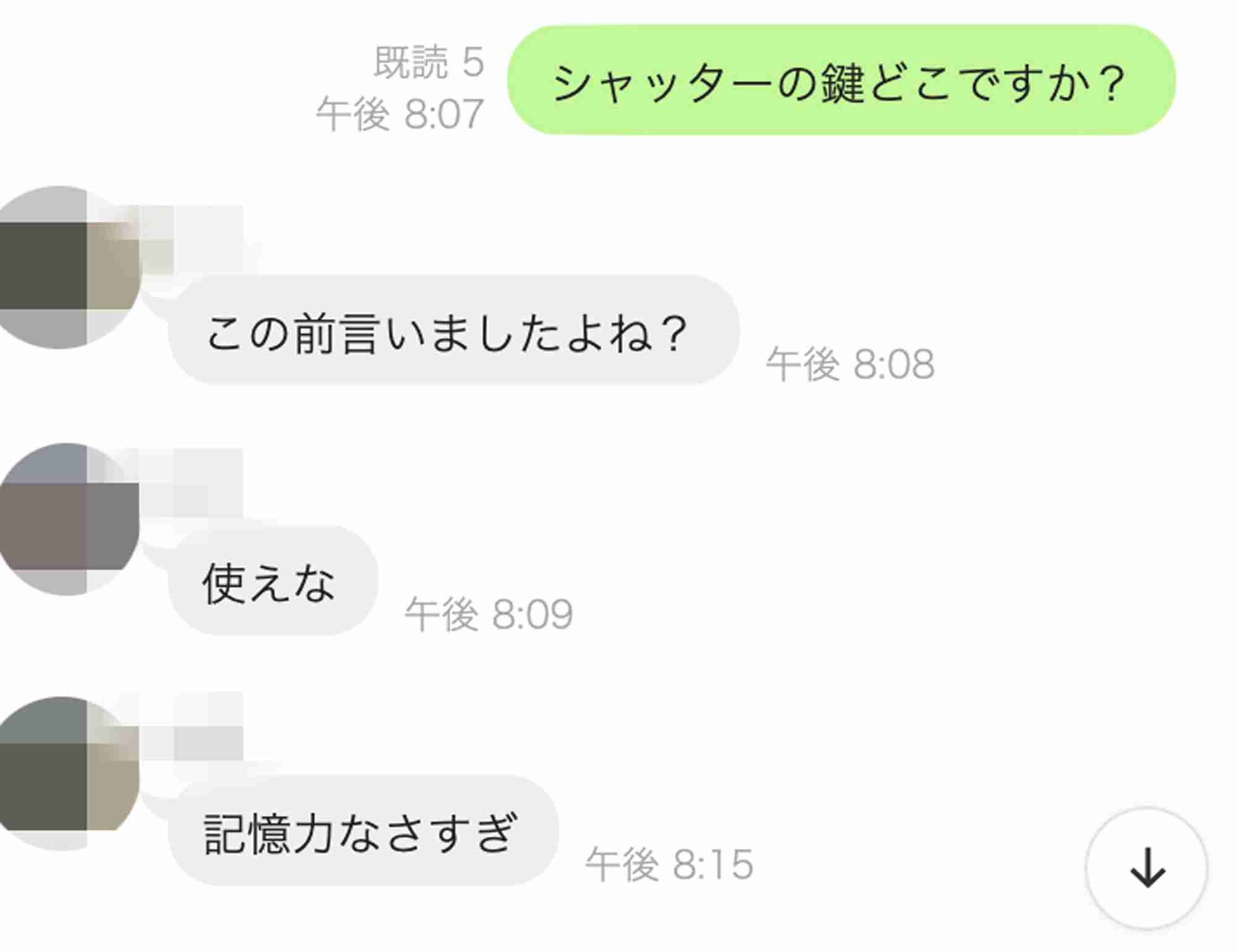Open avatar of sender saying 使えな
The height and width of the screenshot is (952, 1237).
tap(69, 519)
